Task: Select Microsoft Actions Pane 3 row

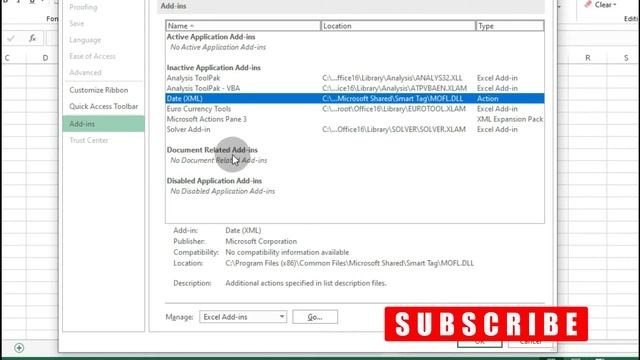Action: [x=355, y=119]
